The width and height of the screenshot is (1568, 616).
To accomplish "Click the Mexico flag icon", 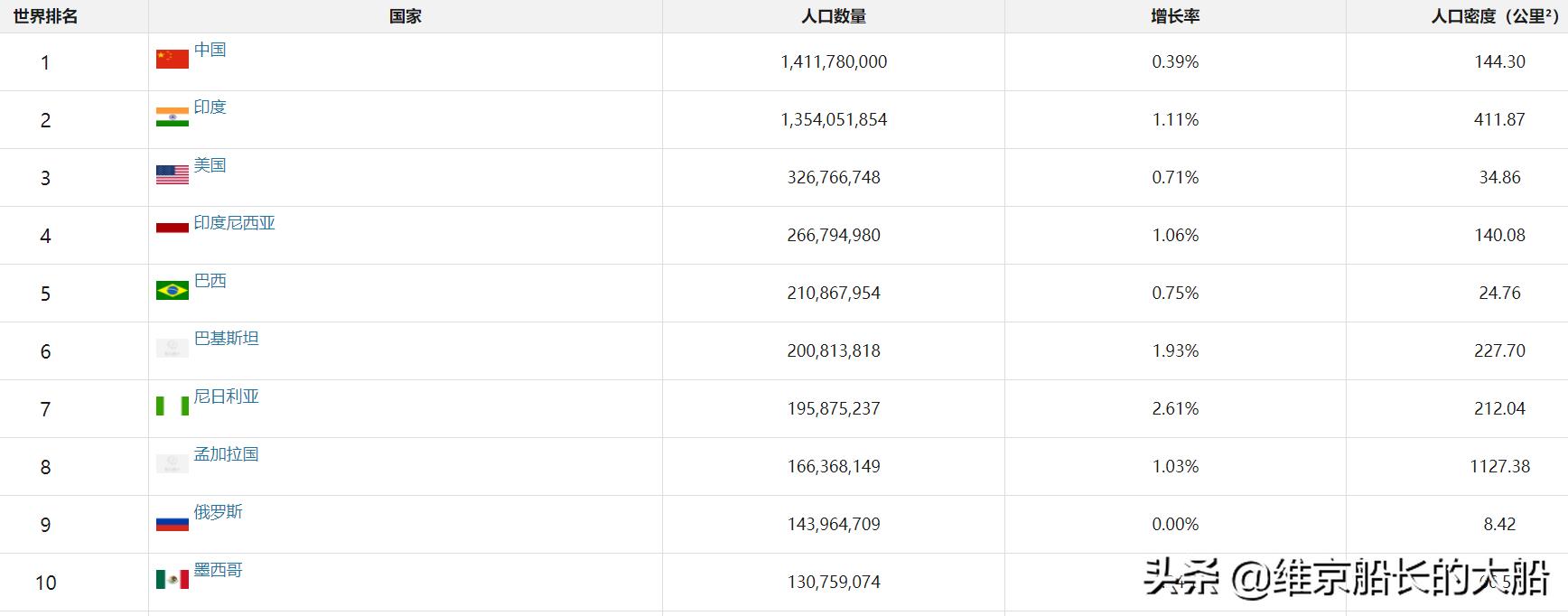I will click(173, 579).
